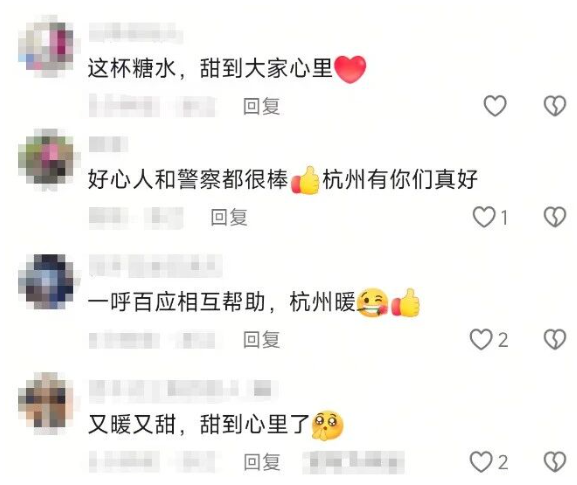Image resolution: width=577 pixels, height=485 pixels.
Task: Dislike the 一呼百应相互帮助 comment
Action: coord(555,339)
